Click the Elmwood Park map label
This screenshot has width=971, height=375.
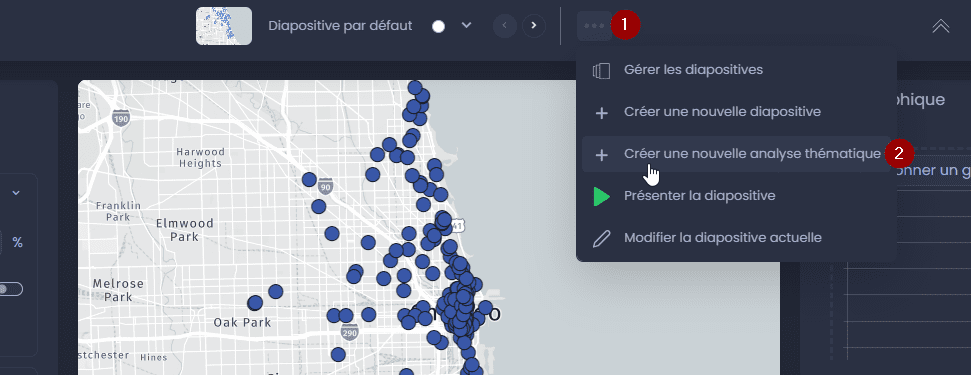point(185,230)
